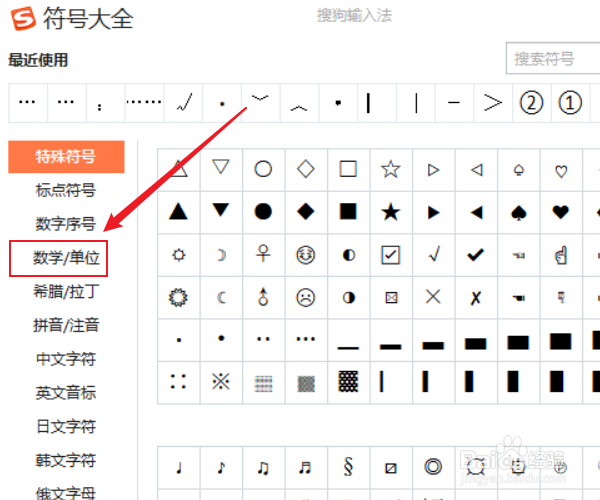Select the 标点符号 category
Image resolution: width=600 pixels, height=500 pixels.
[x=65, y=190]
